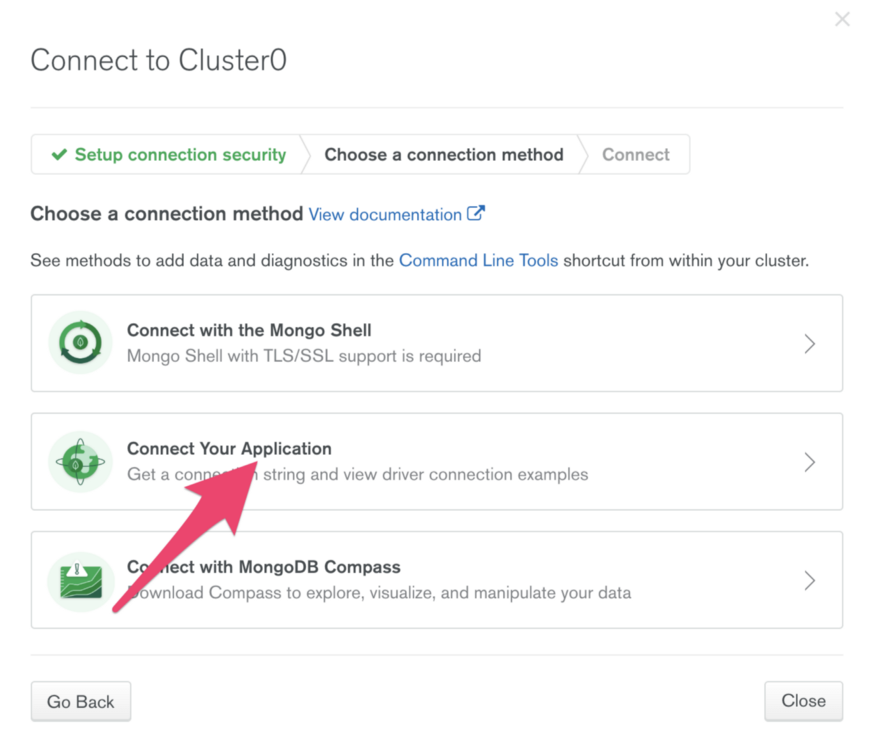Click the external link icon beside View documentation
This screenshot has width=875, height=742.
[476, 213]
